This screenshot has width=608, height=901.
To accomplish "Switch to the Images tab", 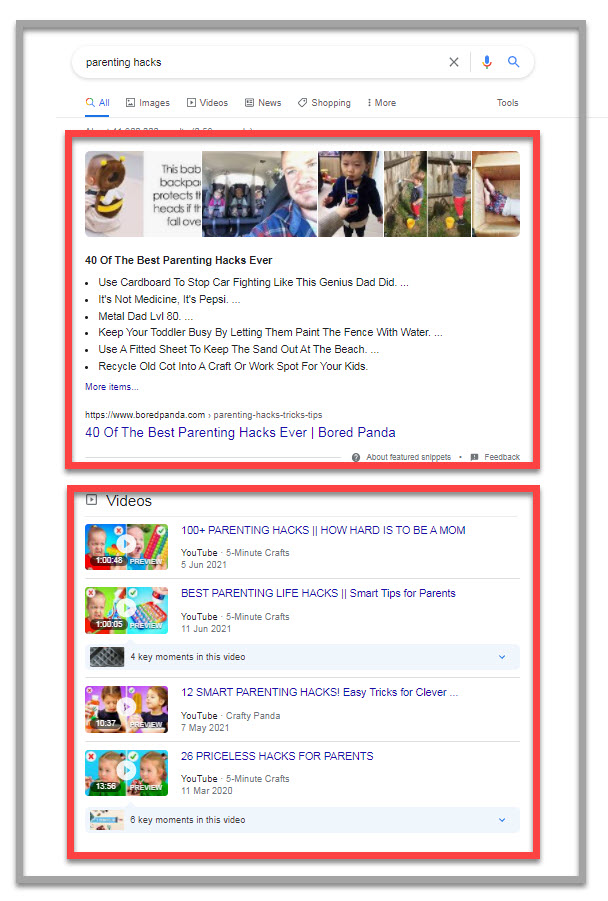I will pyautogui.click(x=148, y=103).
